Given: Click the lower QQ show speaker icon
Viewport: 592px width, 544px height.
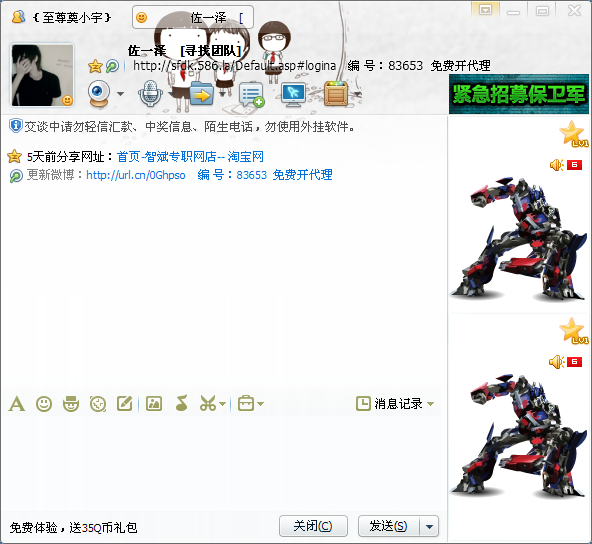Looking at the screenshot, I should 557,362.
